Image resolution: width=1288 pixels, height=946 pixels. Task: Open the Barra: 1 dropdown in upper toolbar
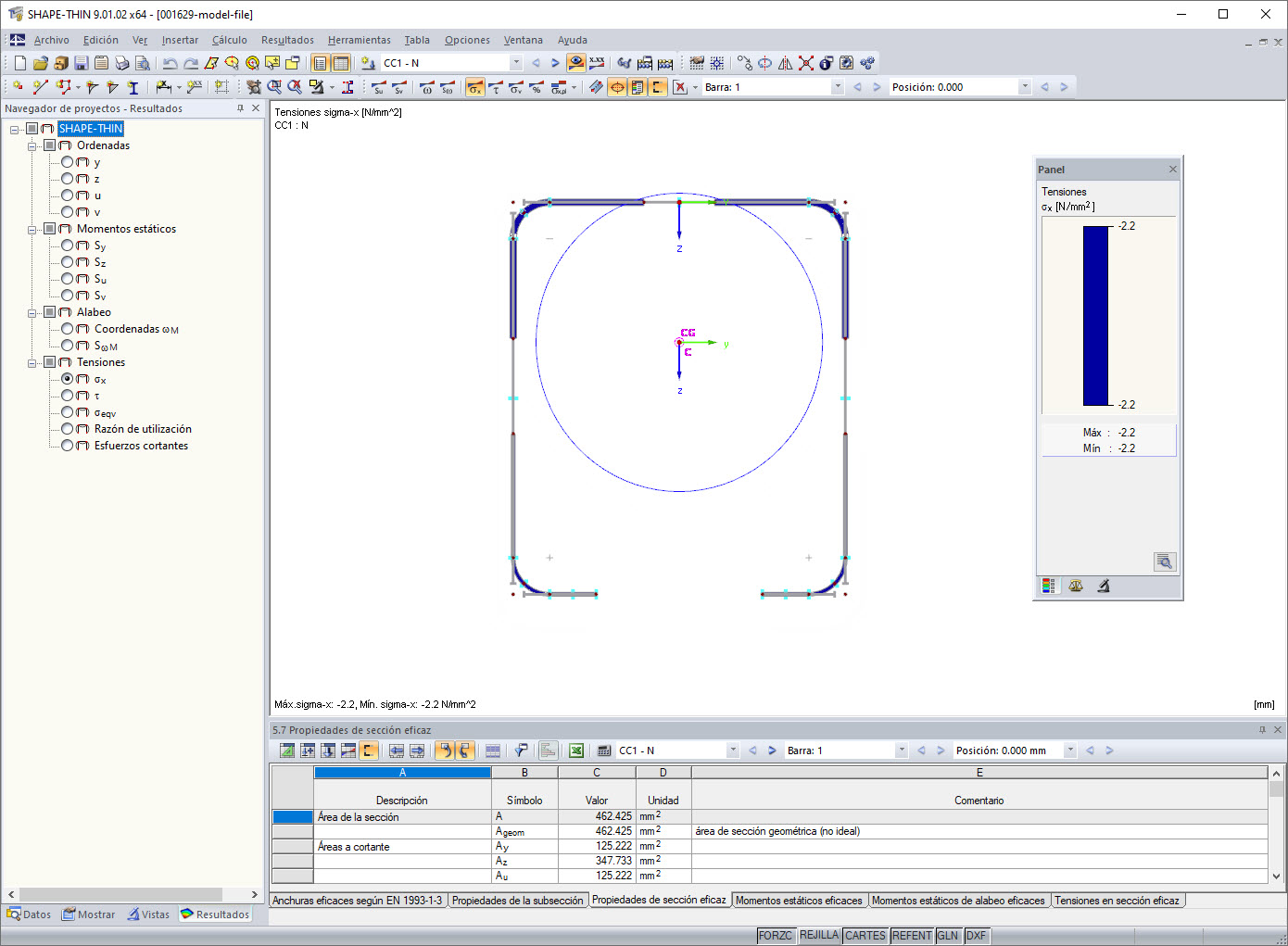(838, 87)
